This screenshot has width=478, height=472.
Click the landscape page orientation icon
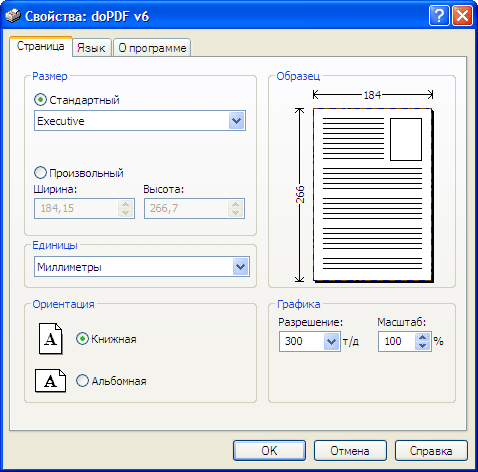pos(50,380)
